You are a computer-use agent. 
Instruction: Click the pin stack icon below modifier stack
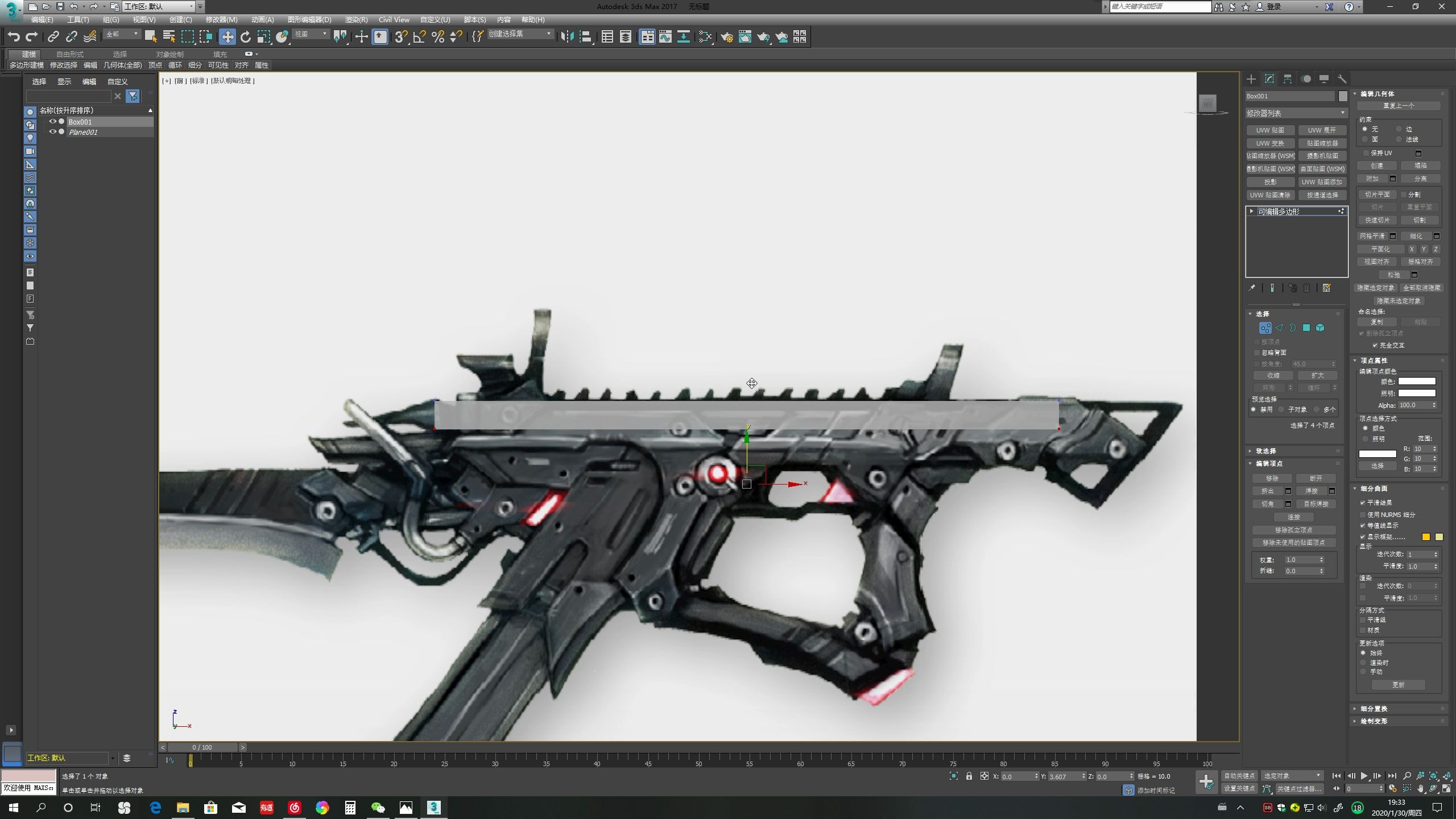click(1253, 288)
